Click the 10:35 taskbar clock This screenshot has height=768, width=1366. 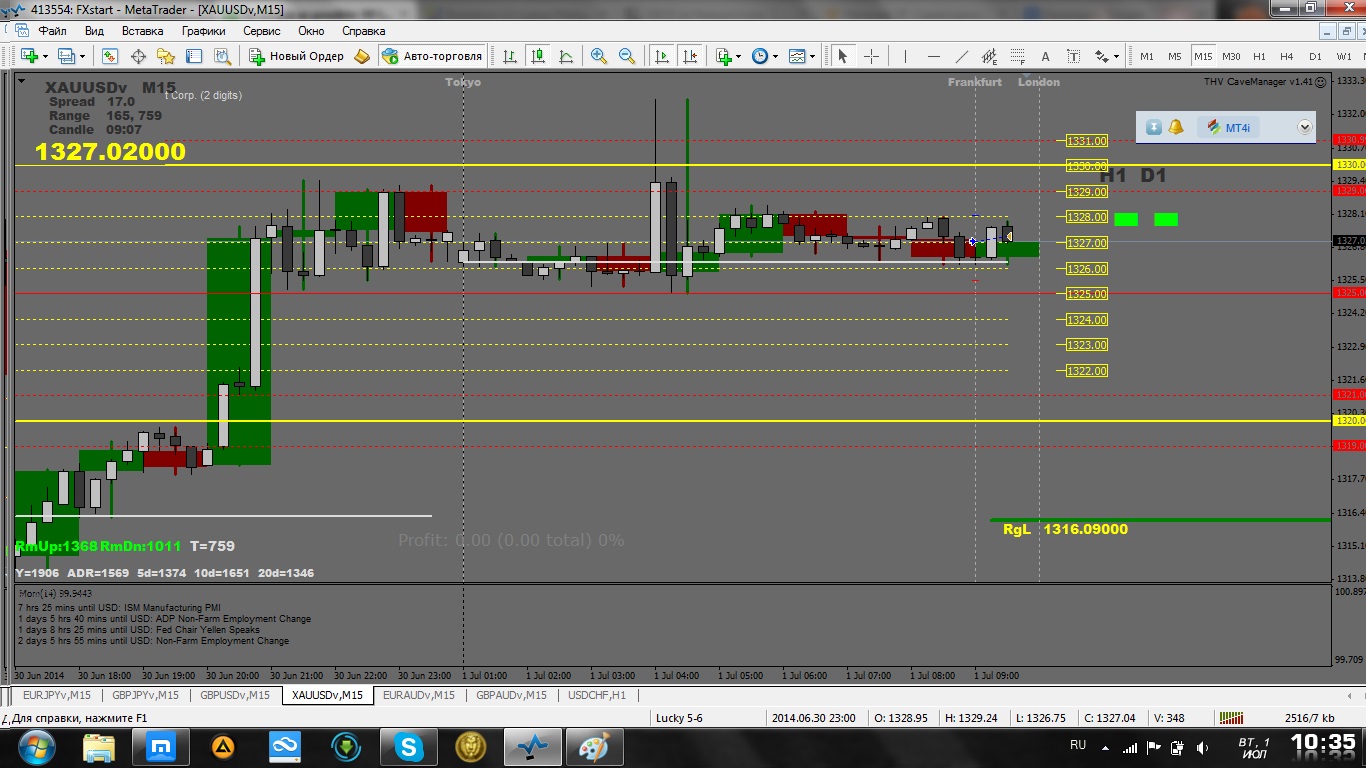click(1322, 744)
